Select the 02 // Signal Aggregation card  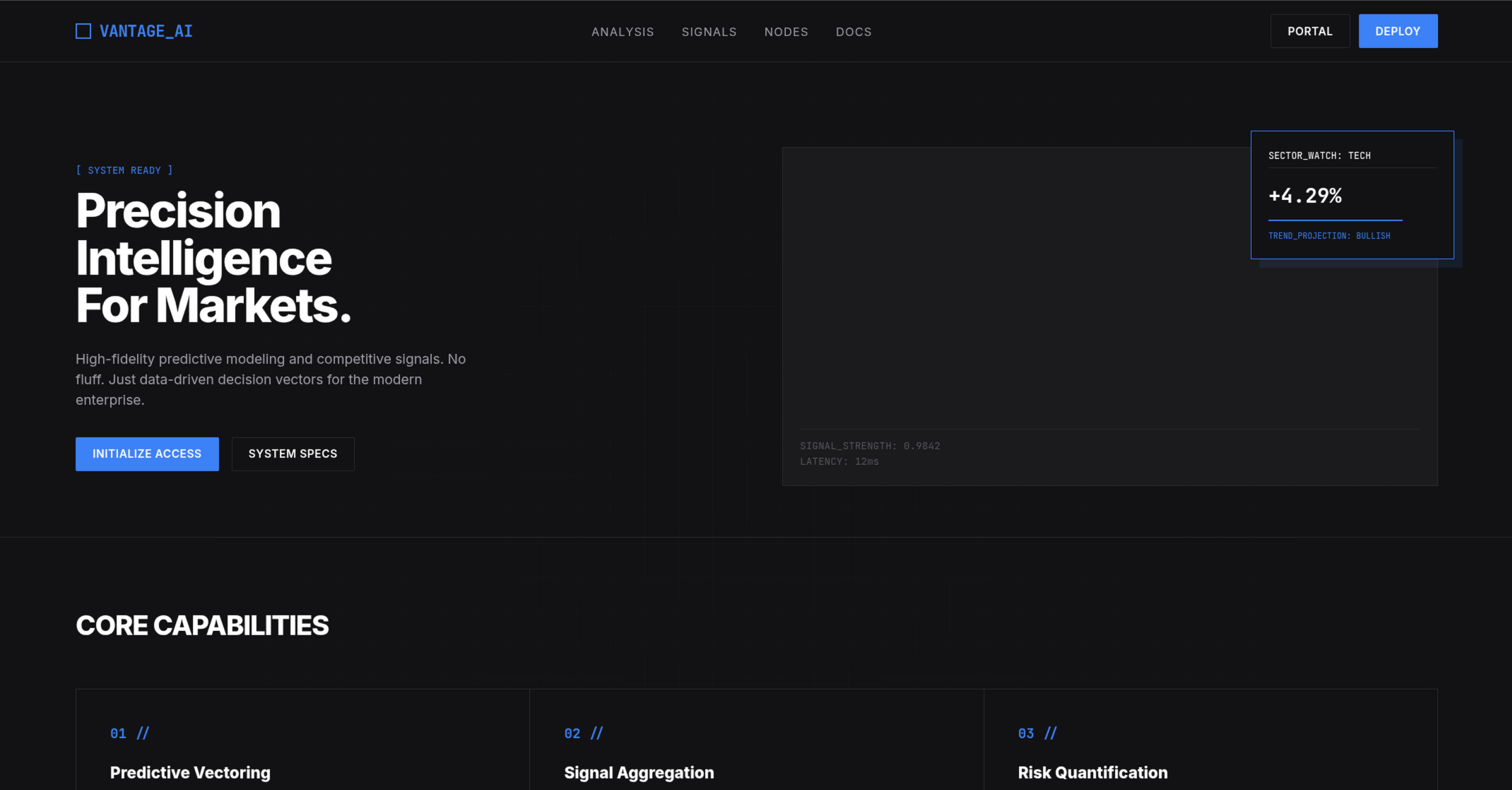[x=756, y=753]
